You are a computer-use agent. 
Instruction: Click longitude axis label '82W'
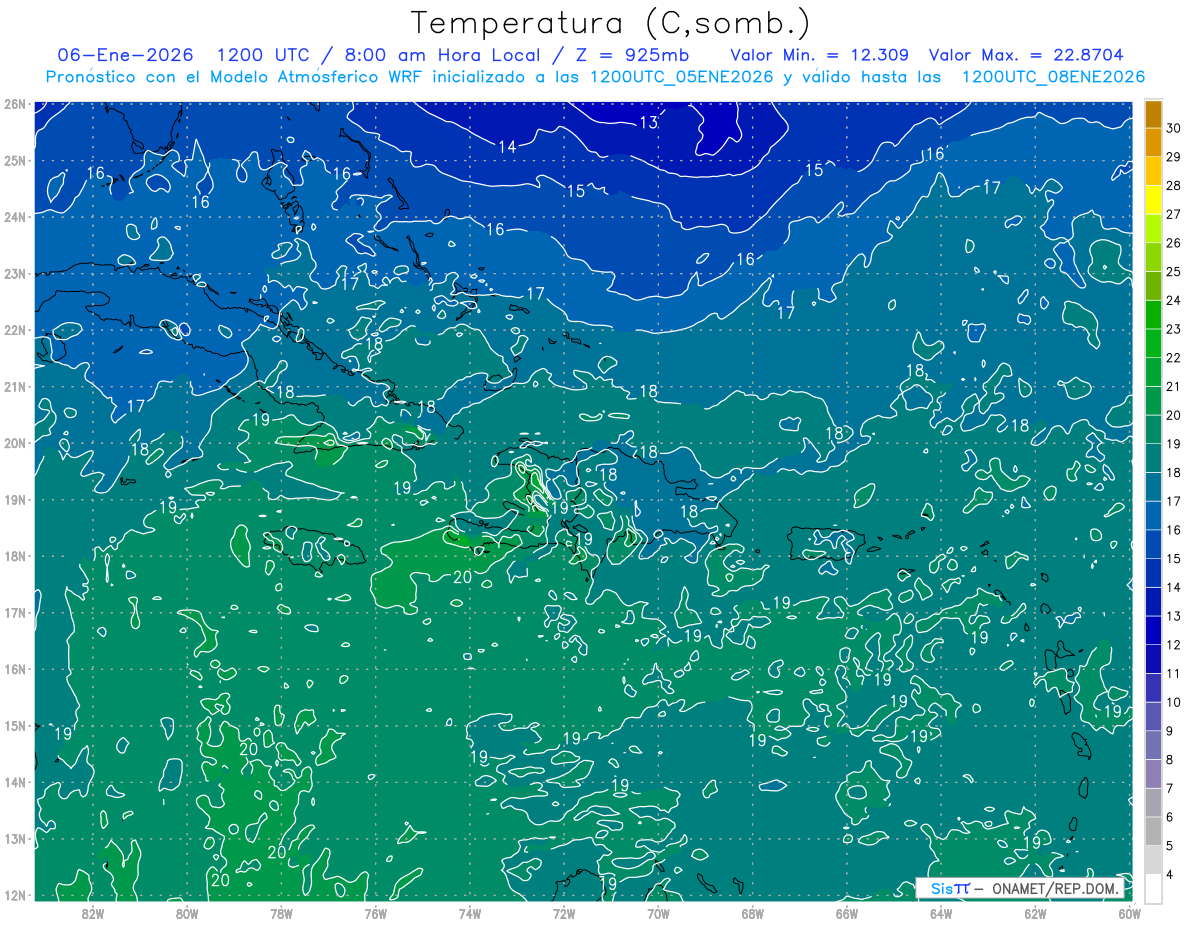pos(93,913)
